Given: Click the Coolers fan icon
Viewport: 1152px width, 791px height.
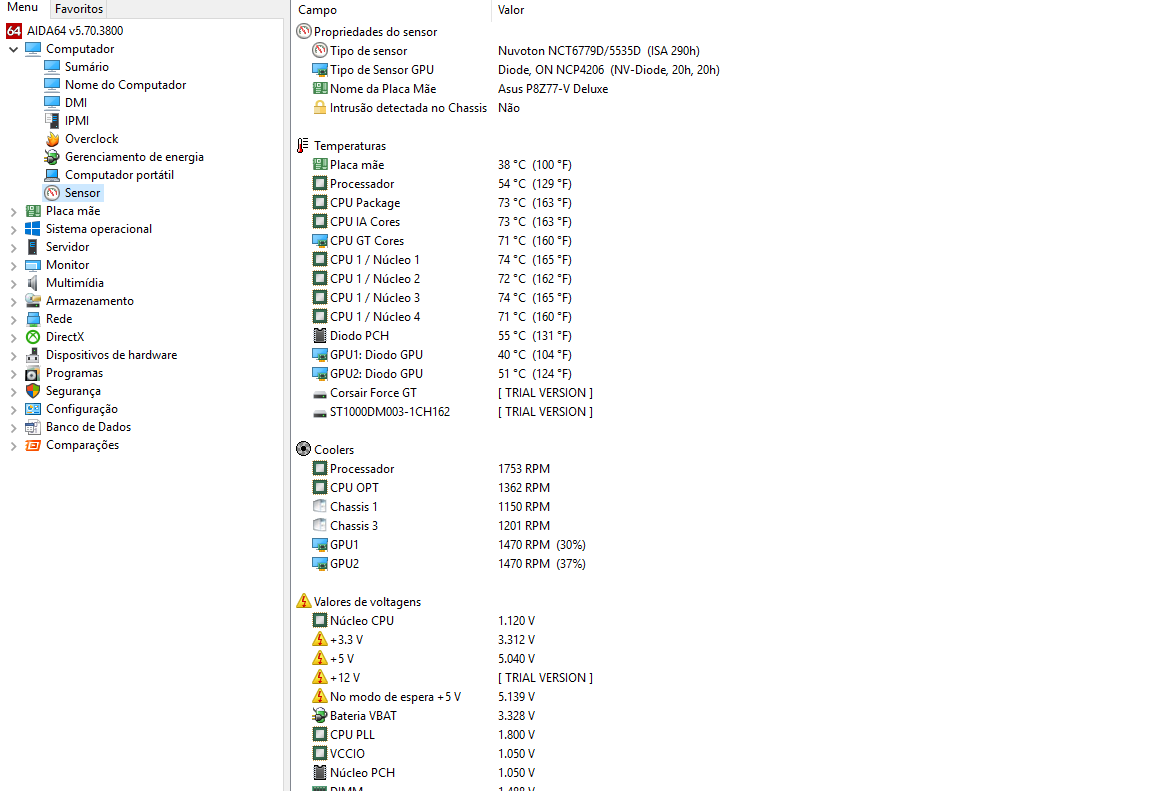Looking at the screenshot, I should point(303,449).
